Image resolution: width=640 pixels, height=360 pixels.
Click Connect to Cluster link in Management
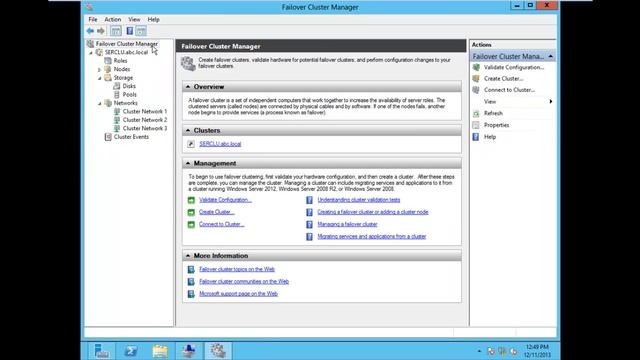pyautogui.click(x=222, y=224)
